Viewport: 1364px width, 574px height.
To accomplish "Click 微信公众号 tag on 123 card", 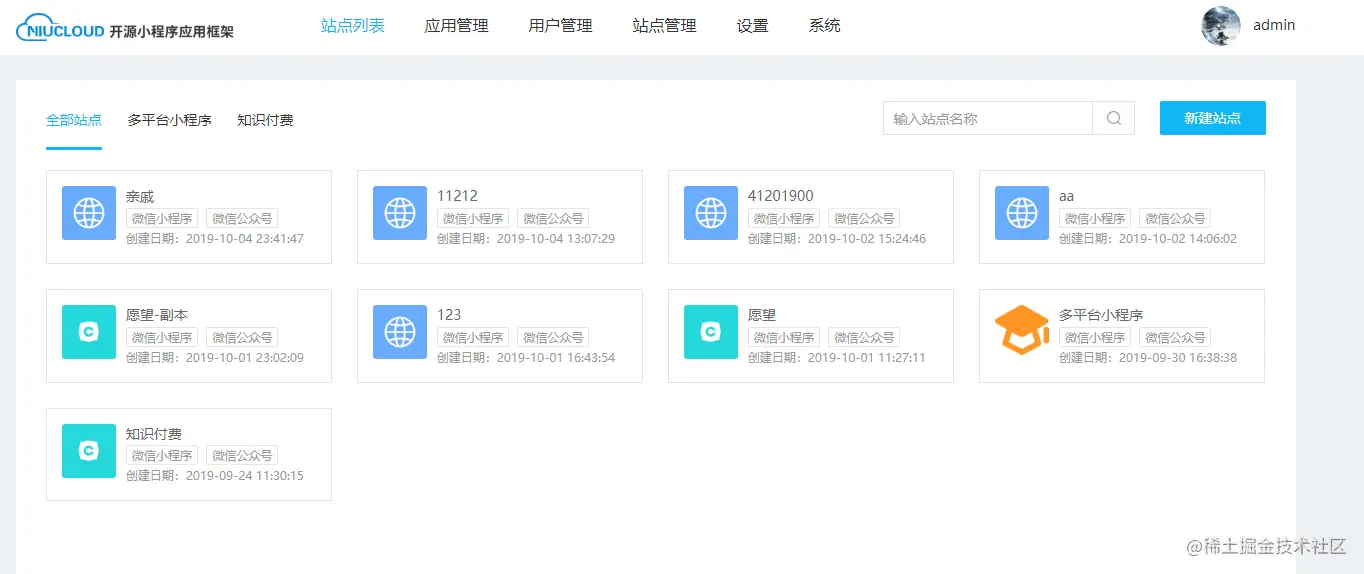I will tap(553, 337).
